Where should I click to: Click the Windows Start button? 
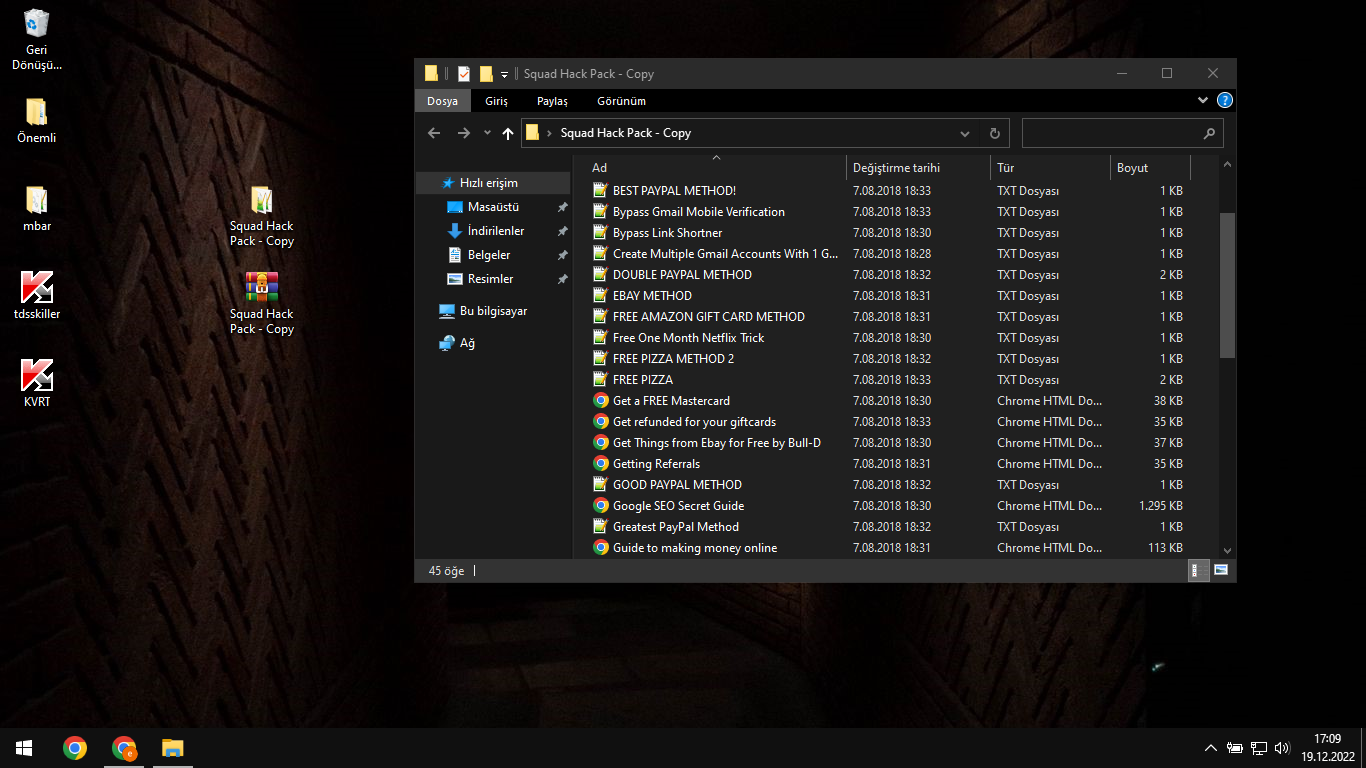tap(24, 748)
